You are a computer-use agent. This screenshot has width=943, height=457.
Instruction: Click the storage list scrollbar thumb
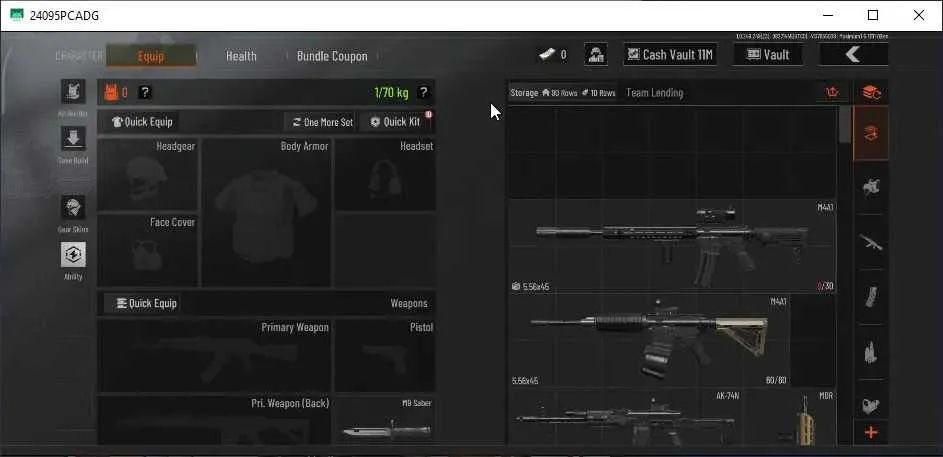(x=844, y=124)
